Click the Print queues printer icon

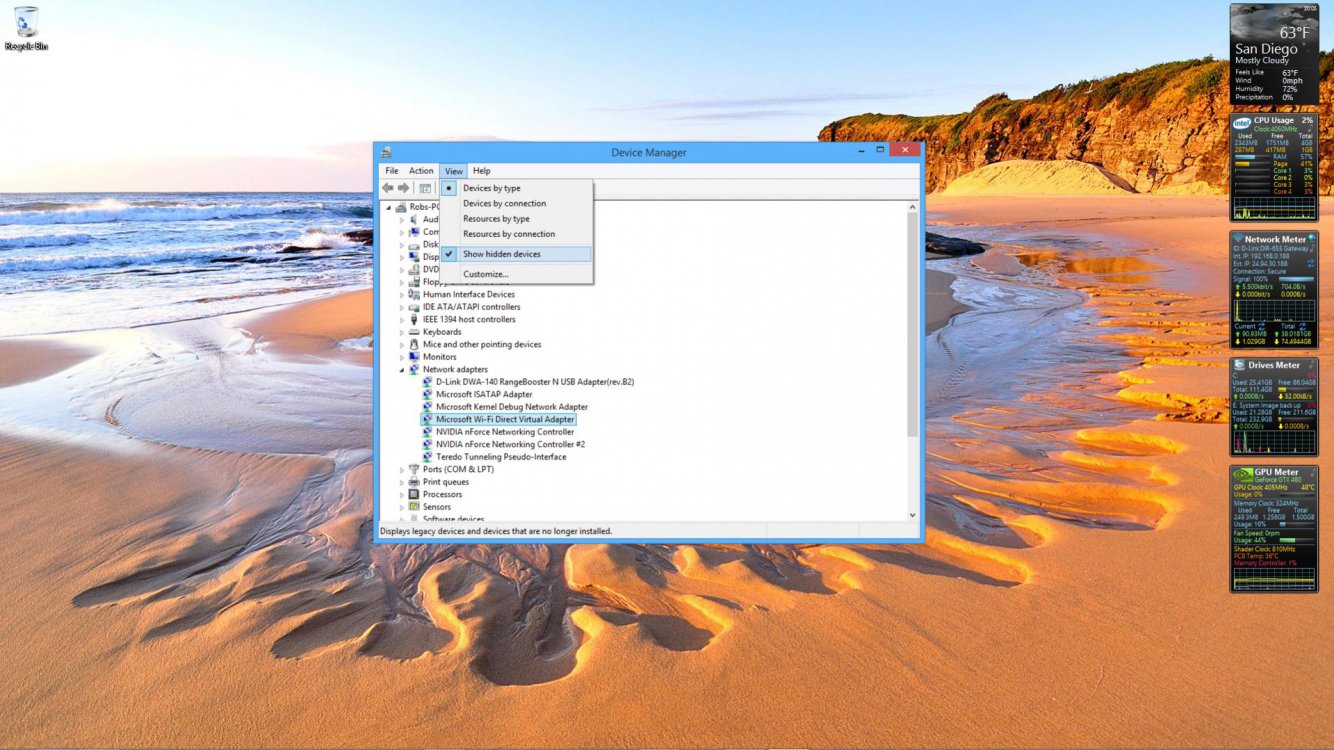pos(414,482)
